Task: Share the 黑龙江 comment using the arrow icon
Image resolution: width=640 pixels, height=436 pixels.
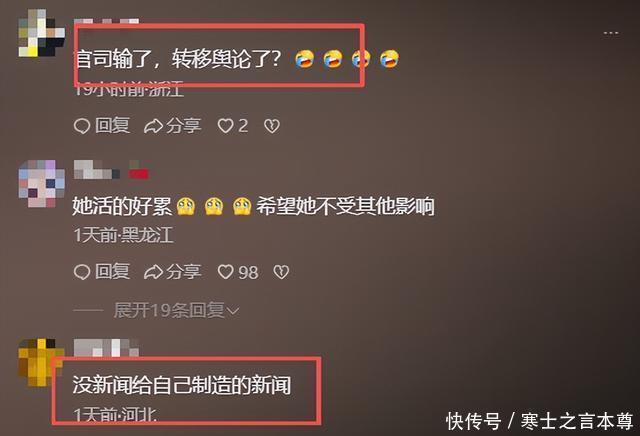Action: click(x=153, y=272)
